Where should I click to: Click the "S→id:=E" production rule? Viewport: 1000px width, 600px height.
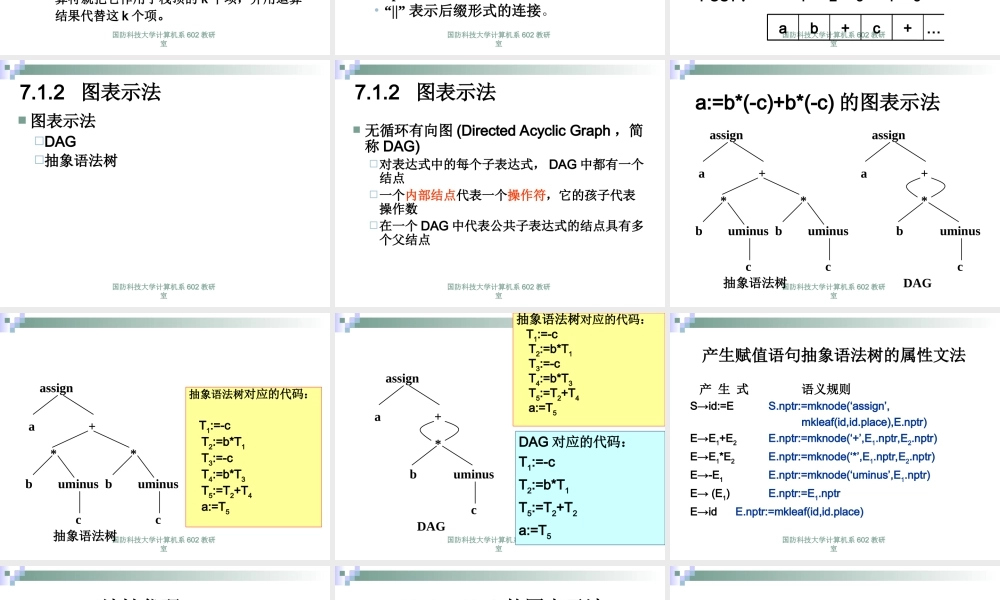tap(711, 407)
